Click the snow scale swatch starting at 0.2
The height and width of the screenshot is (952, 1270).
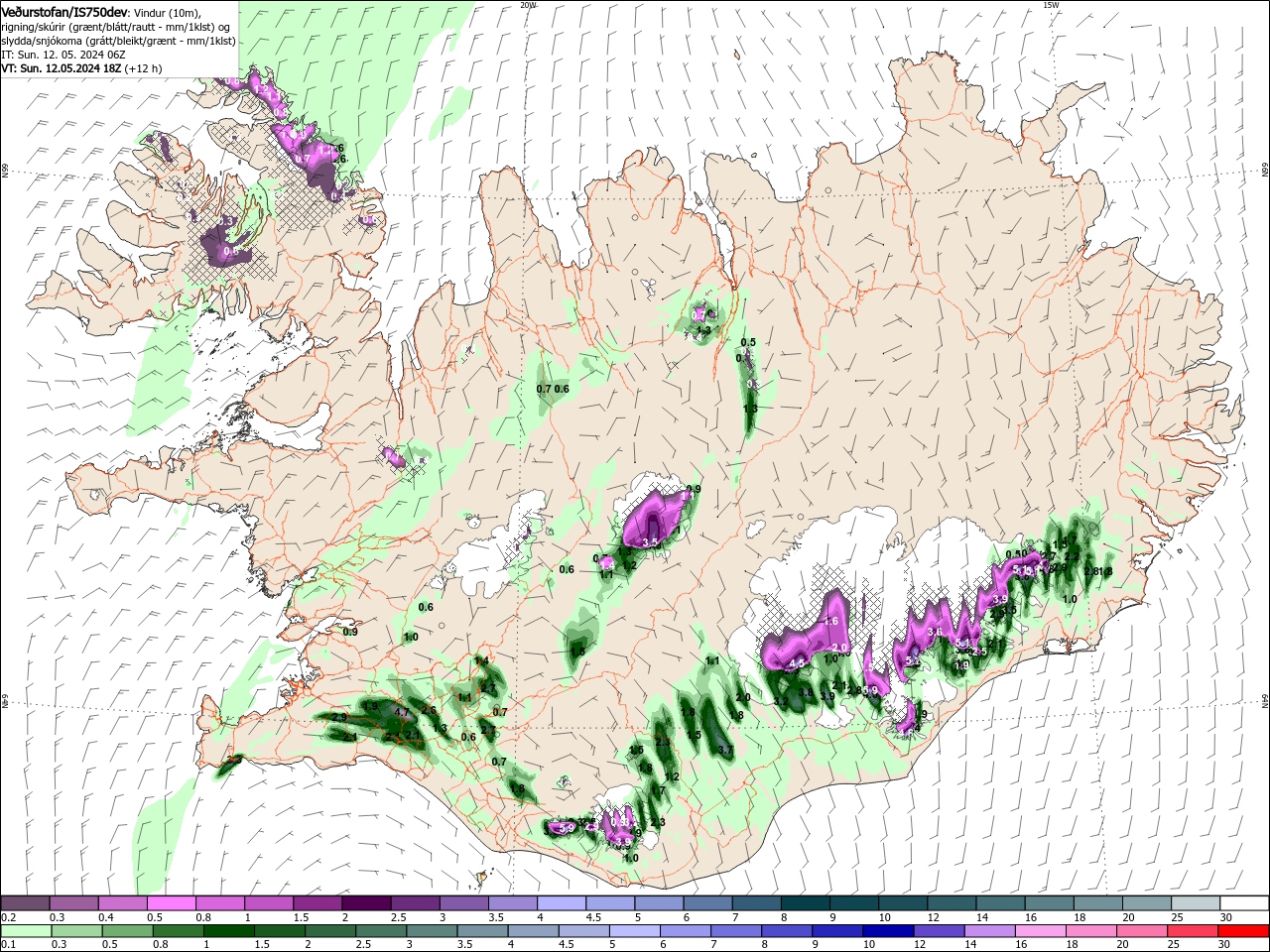pyautogui.click(x=25, y=903)
